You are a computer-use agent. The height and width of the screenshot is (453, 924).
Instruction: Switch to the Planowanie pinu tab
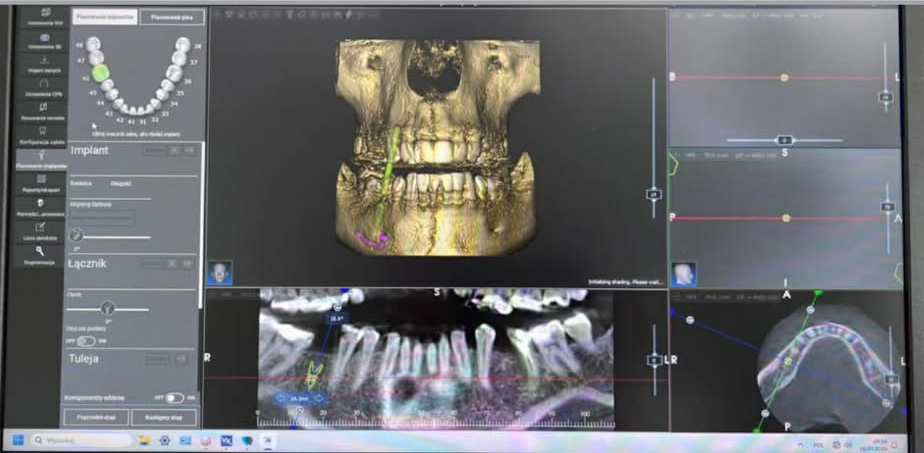pyautogui.click(x=171, y=17)
